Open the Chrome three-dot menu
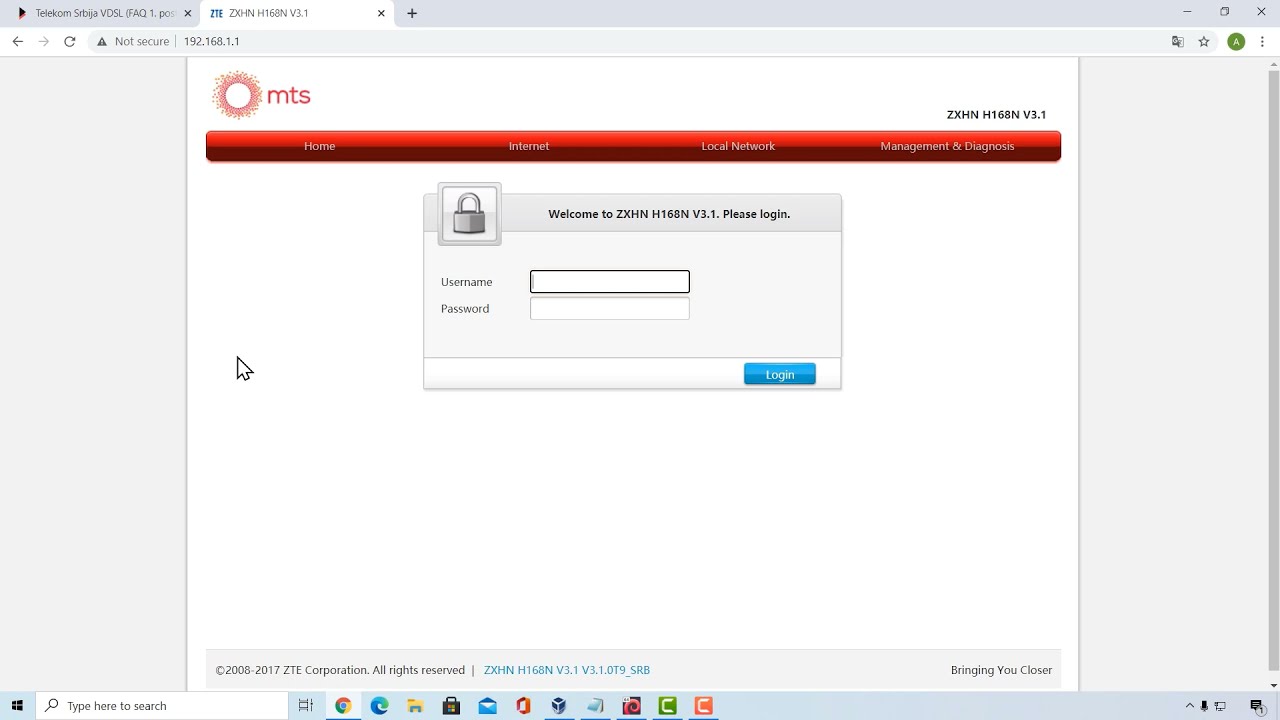This screenshot has height=720, width=1280. pos(1263,42)
